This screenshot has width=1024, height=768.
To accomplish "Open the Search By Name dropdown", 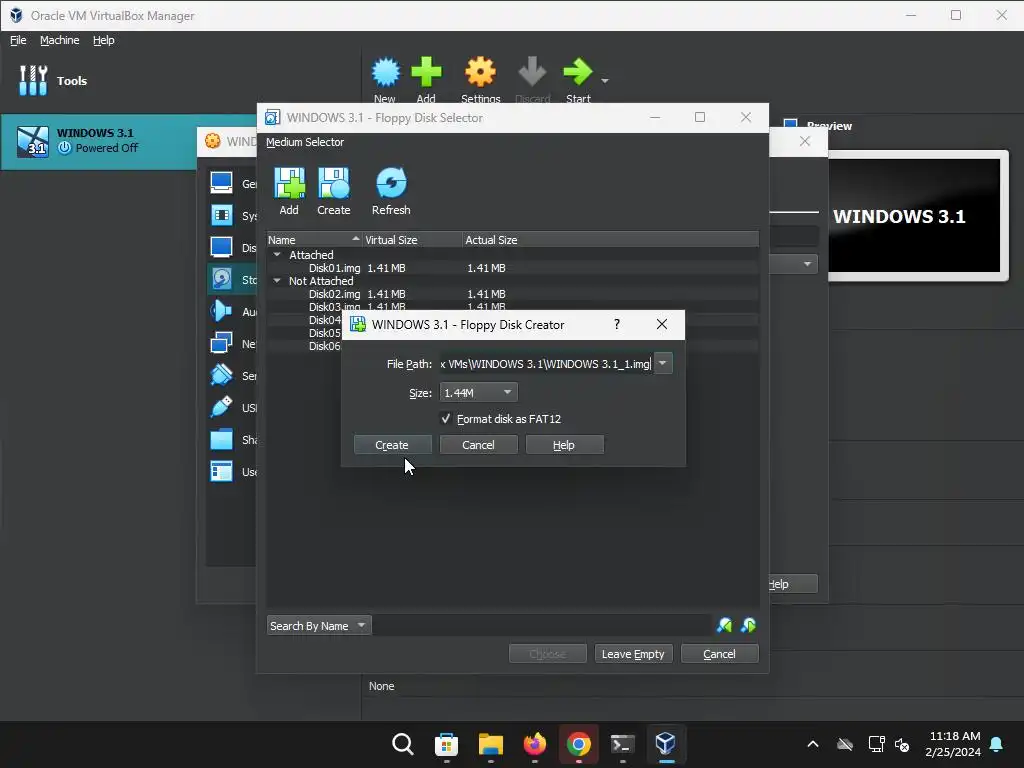I will 319,626.
